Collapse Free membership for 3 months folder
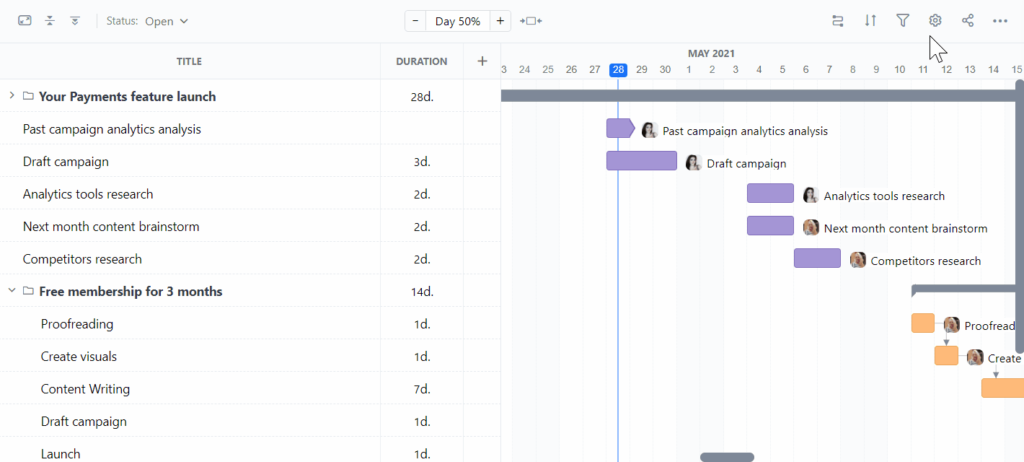The height and width of the screenshot is (462, 1024). [x=12, y=292]
